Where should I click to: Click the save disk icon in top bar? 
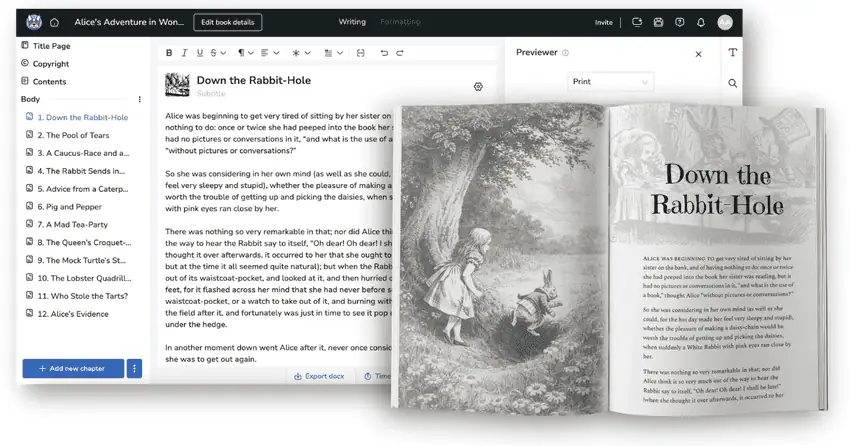658,22
